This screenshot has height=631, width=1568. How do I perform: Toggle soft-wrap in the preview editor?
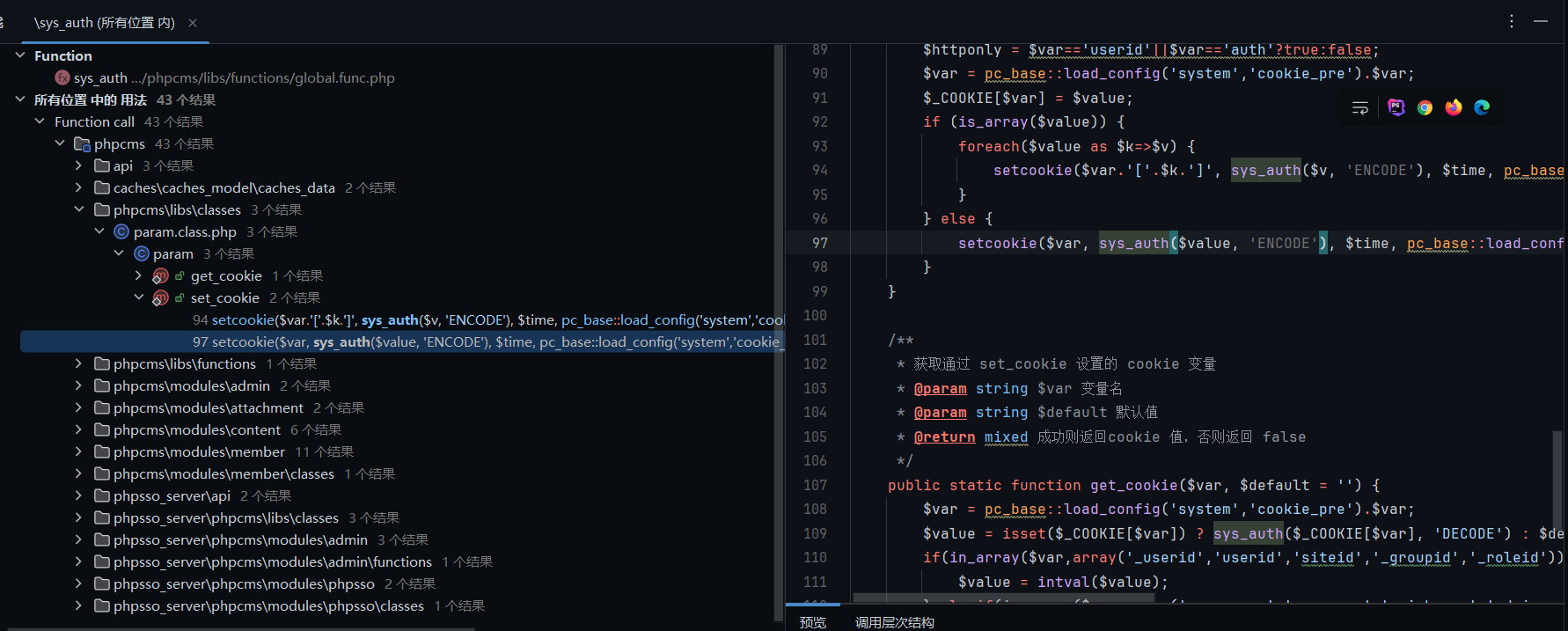[x=1359, y=107]
